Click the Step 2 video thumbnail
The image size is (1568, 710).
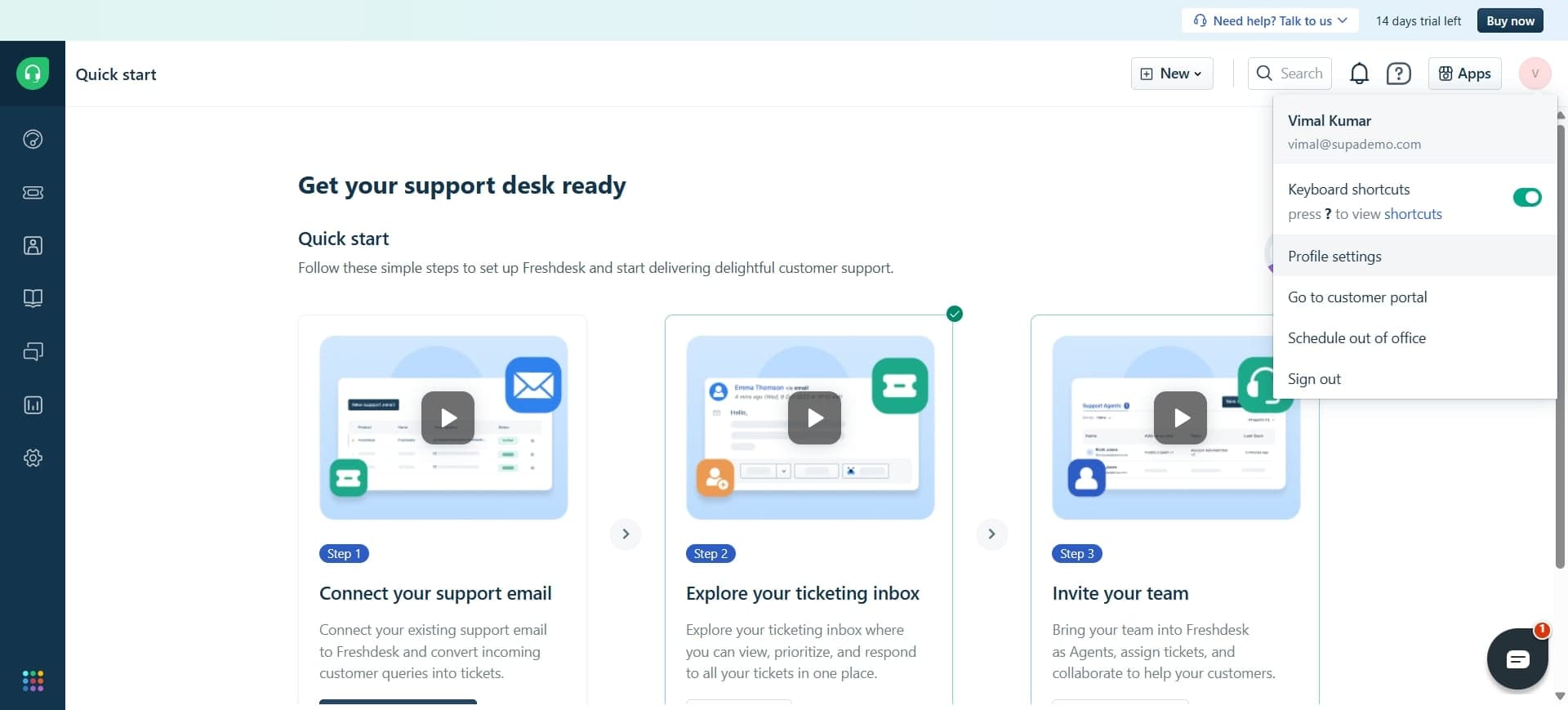(x=810, y=427)
